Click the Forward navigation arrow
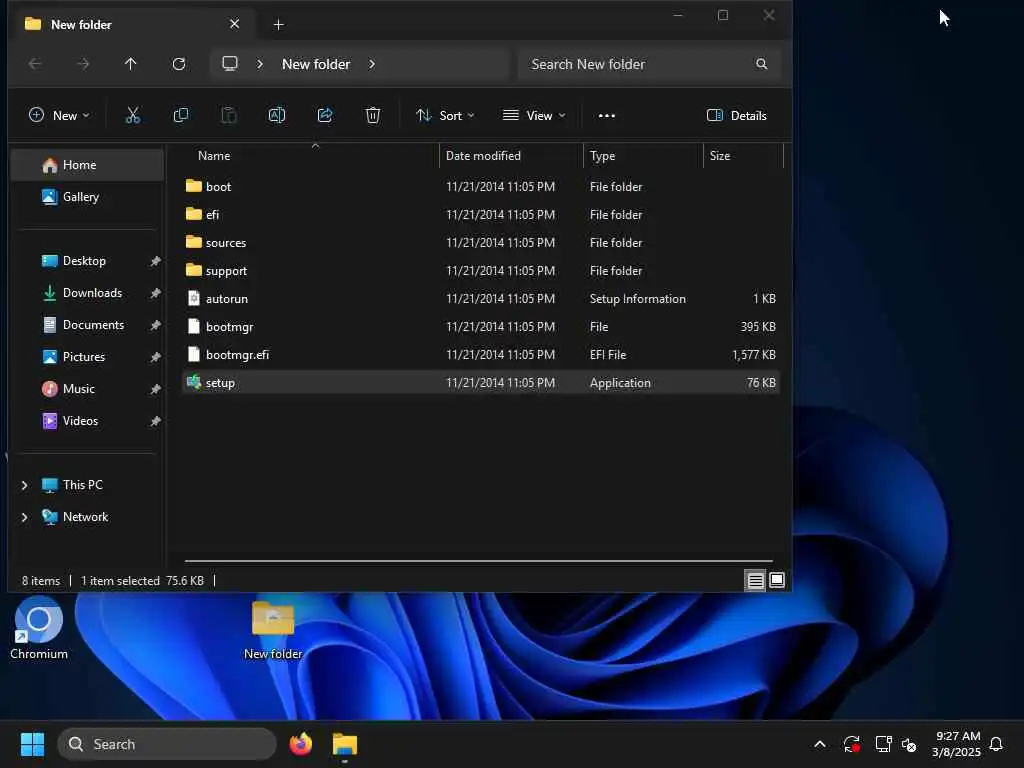1024x768 pixels. tap(83, 64)
